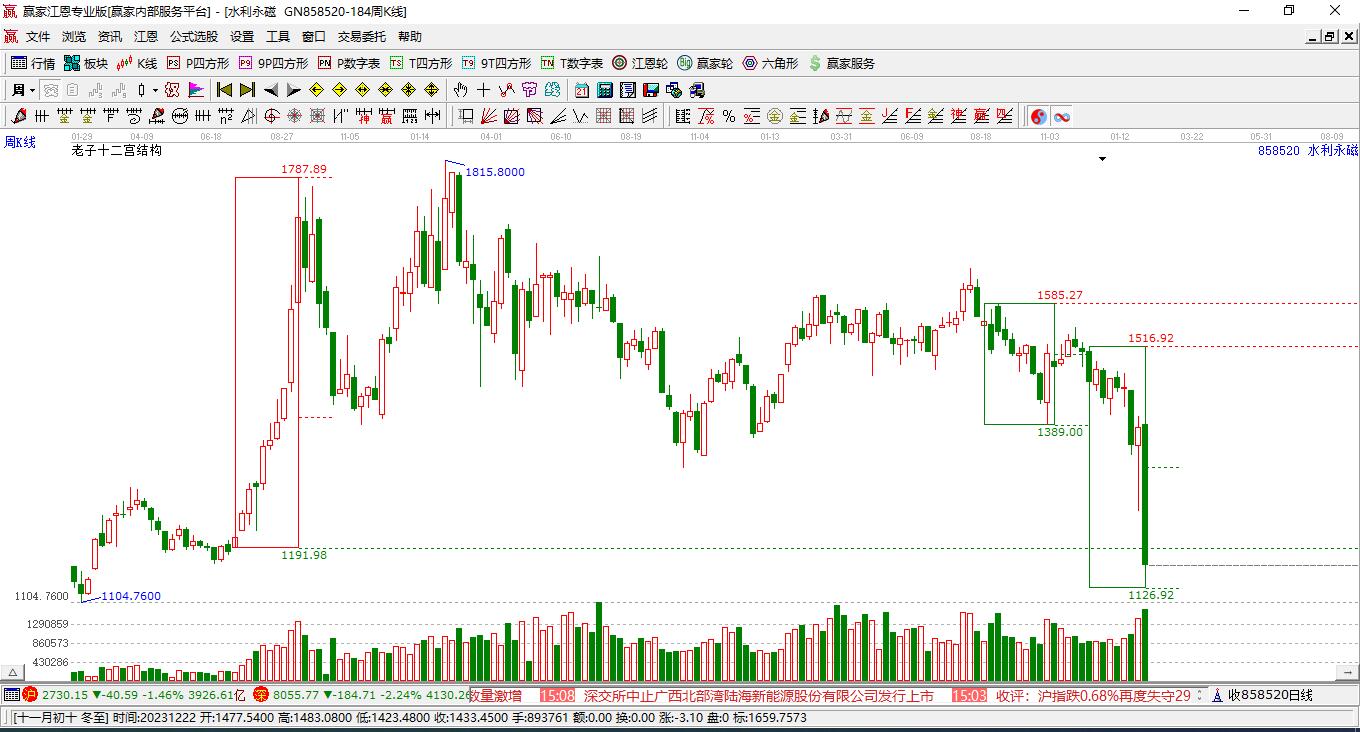This screenshot has width=1360, height=732.
Task: Expand the small black triangle above chart
Action: click(x=1103, y=159)
